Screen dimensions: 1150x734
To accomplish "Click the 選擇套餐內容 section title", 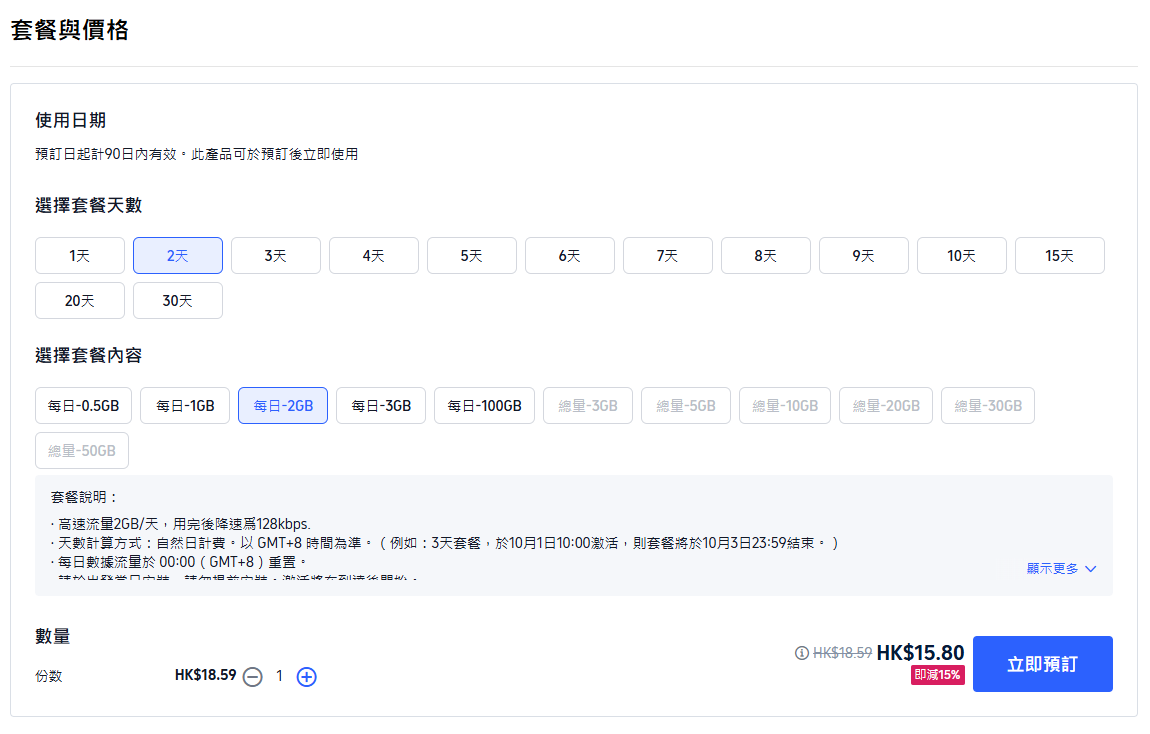I will pos(89,356).
